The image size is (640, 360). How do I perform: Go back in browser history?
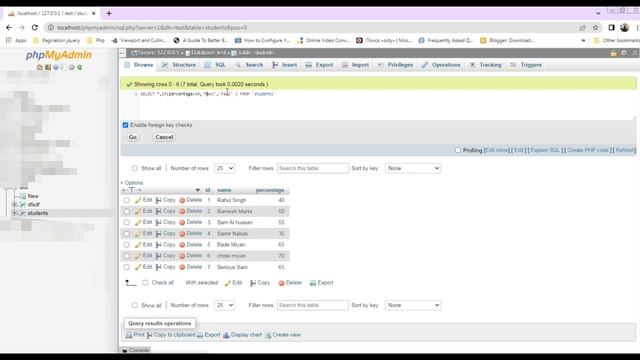pyautogui.click(x=9, y=27)
